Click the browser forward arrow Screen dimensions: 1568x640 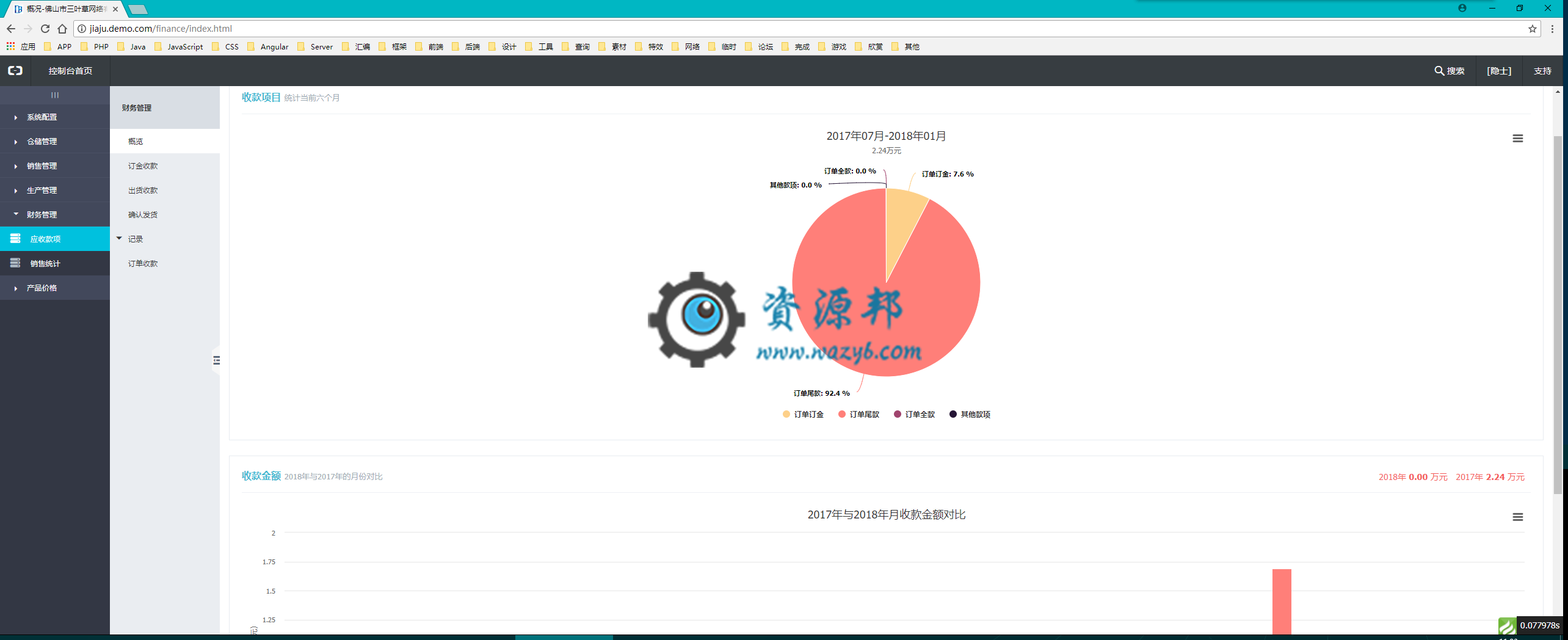28,29
